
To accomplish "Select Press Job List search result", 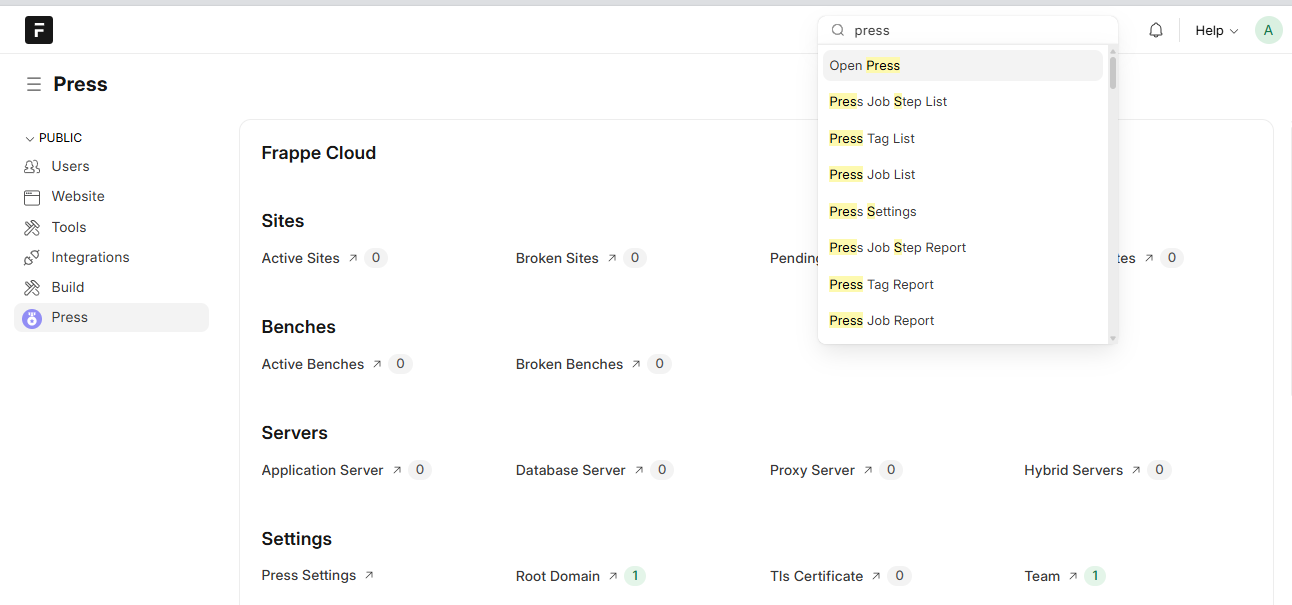I will (872, 175).
